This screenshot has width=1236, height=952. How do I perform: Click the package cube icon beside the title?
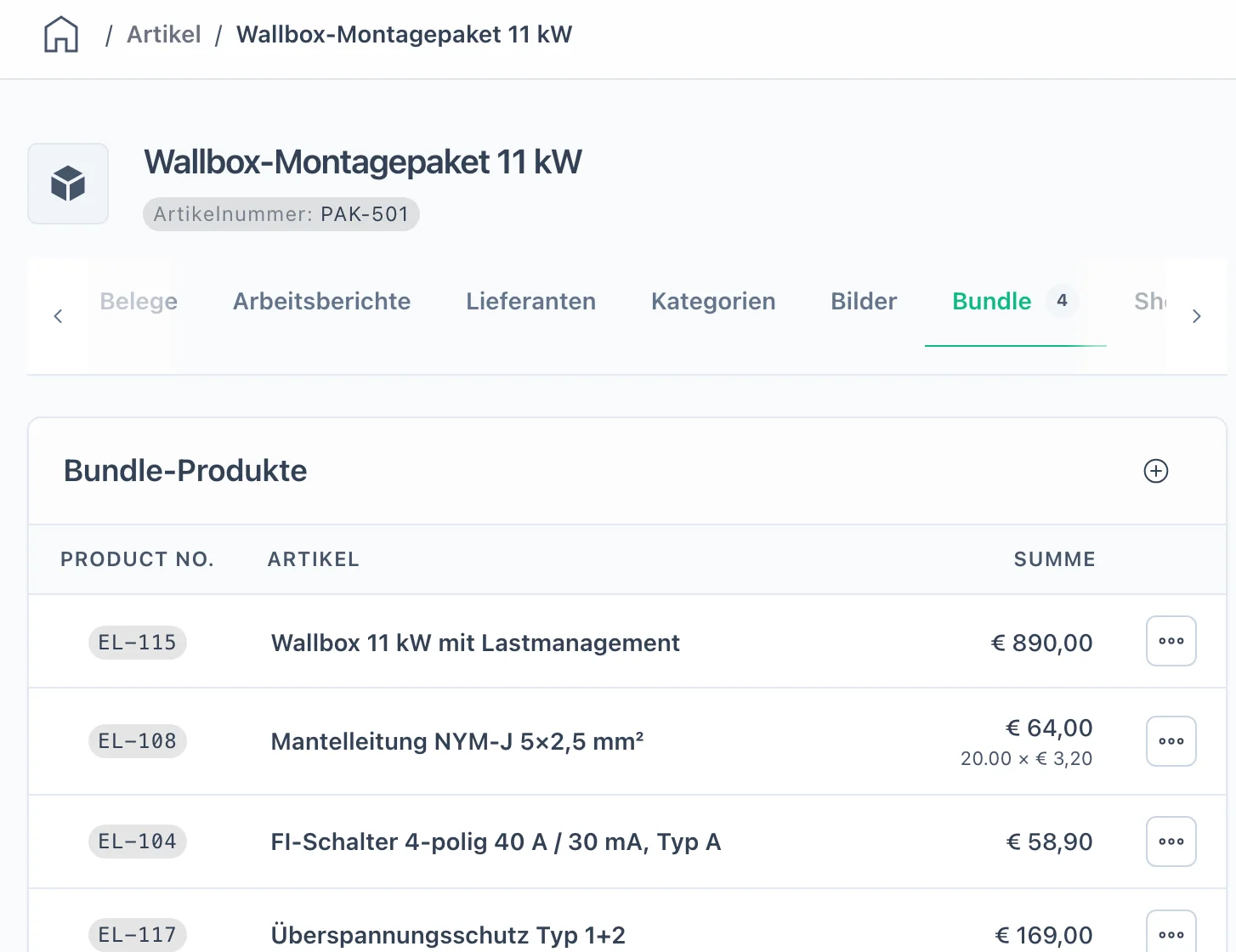(68, 184)
